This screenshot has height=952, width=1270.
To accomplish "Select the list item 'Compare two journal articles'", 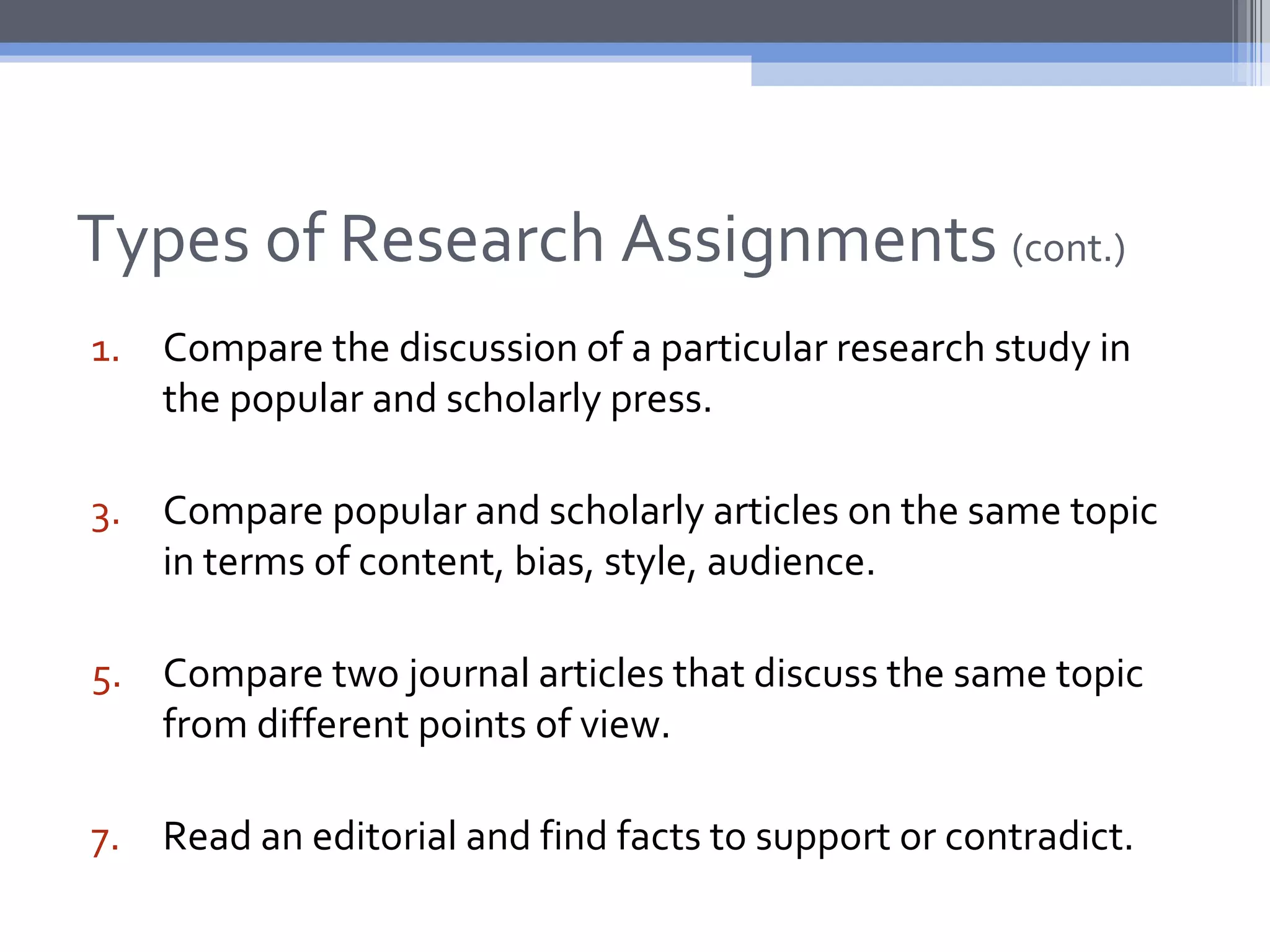I will click(653, 699).
